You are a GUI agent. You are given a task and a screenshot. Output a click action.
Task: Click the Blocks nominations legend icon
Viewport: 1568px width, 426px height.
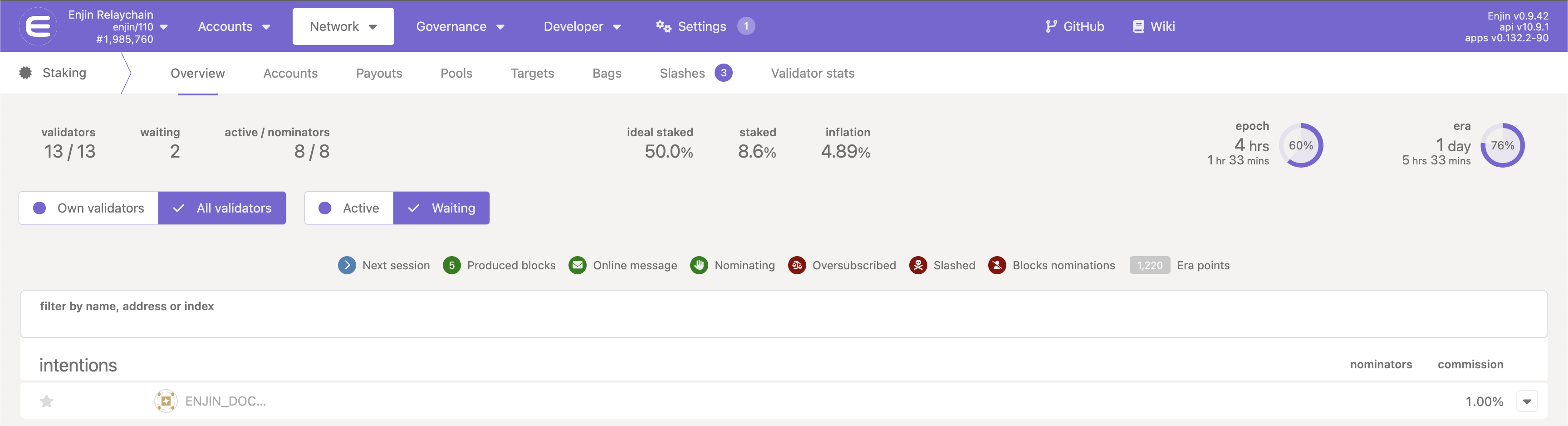[997, 265]
